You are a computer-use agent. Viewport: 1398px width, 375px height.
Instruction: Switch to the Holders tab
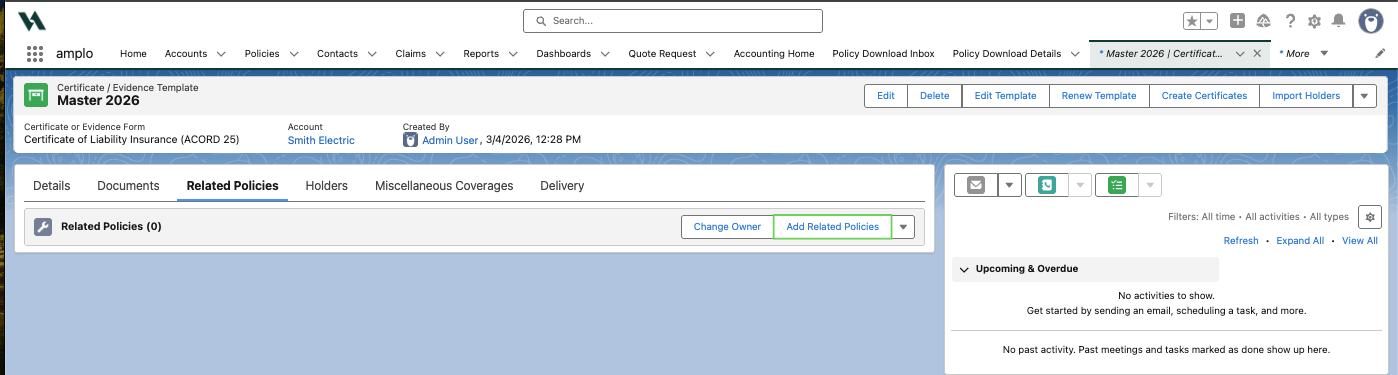coord(327,186)
